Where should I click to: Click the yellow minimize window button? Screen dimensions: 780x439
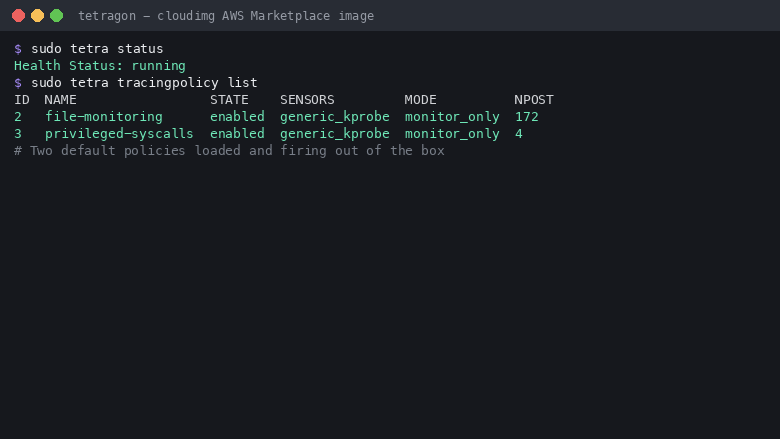(x=37, y=15)
